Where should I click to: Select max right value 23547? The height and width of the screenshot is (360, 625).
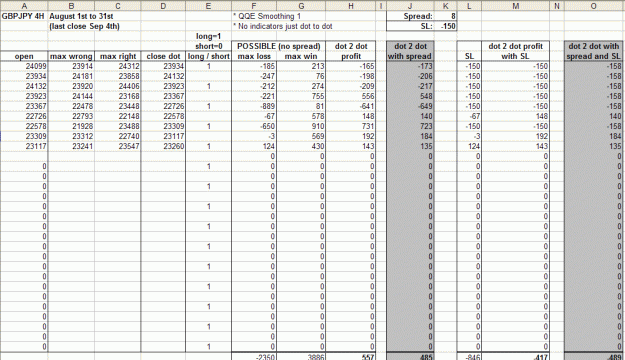[118, 146]
